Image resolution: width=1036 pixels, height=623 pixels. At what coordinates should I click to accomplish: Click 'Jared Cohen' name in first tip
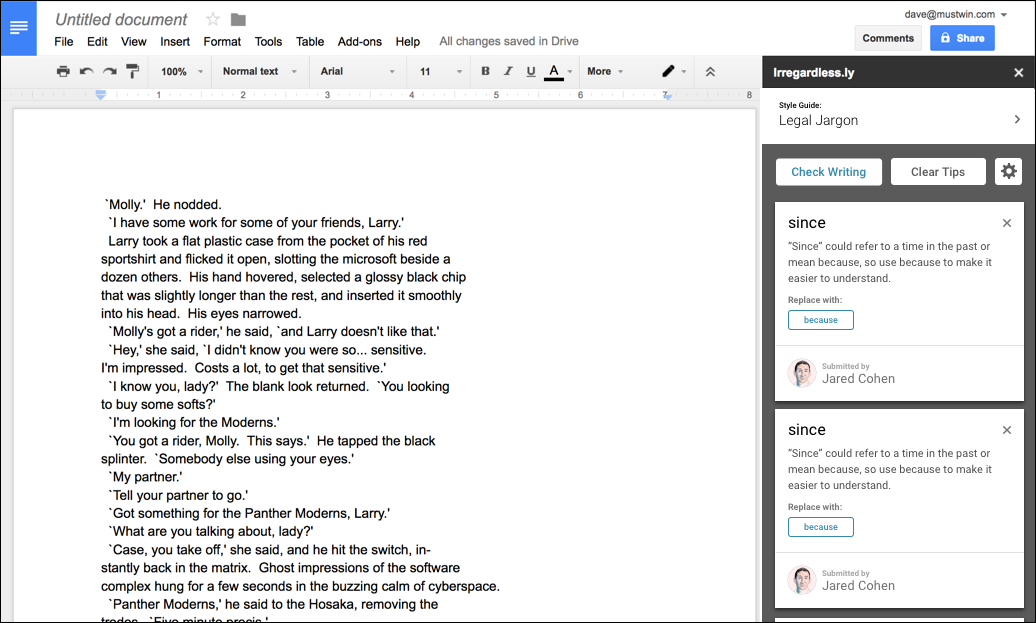click(858, 379)
